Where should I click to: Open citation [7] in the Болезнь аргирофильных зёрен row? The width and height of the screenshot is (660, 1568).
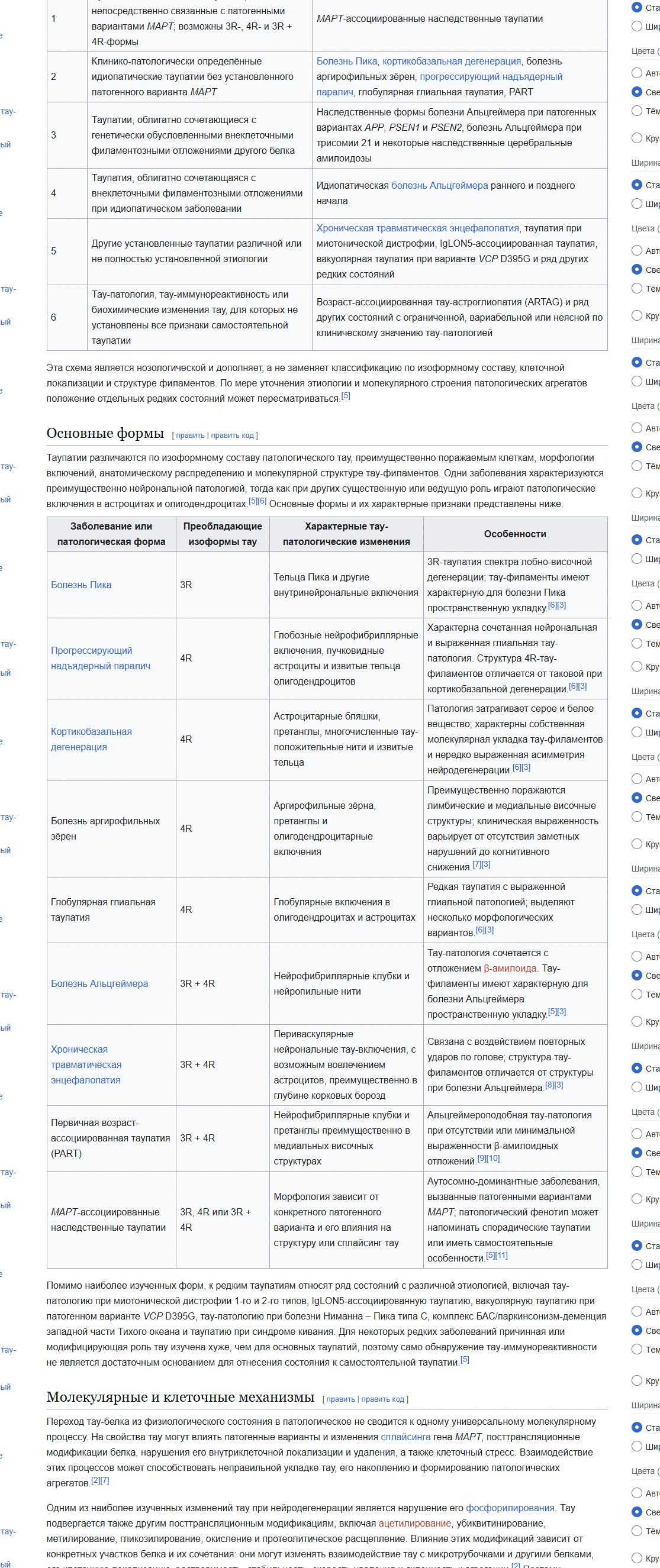click(477, 864)
